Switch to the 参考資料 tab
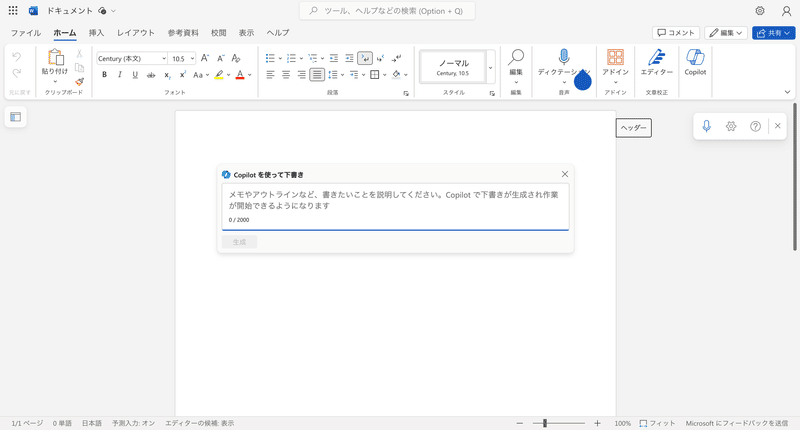Viewport: 800px width, 430px height. pos(183,33)
